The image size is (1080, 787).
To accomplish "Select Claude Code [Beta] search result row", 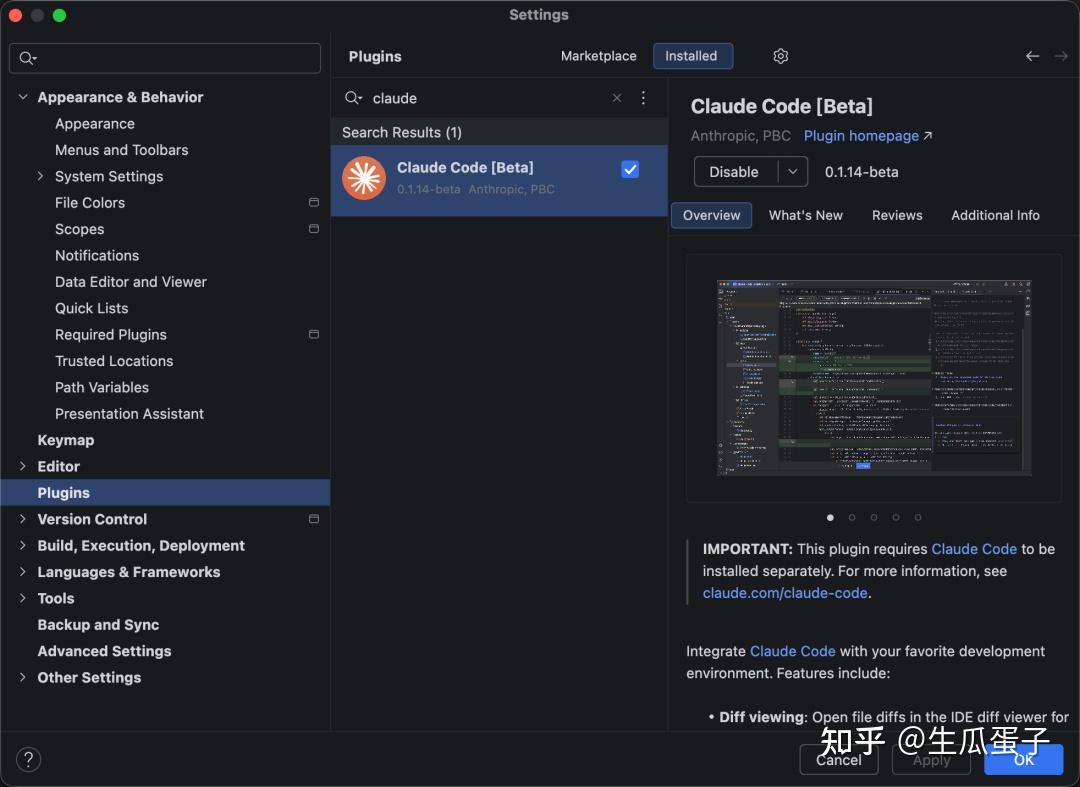I will click(499, 180).
